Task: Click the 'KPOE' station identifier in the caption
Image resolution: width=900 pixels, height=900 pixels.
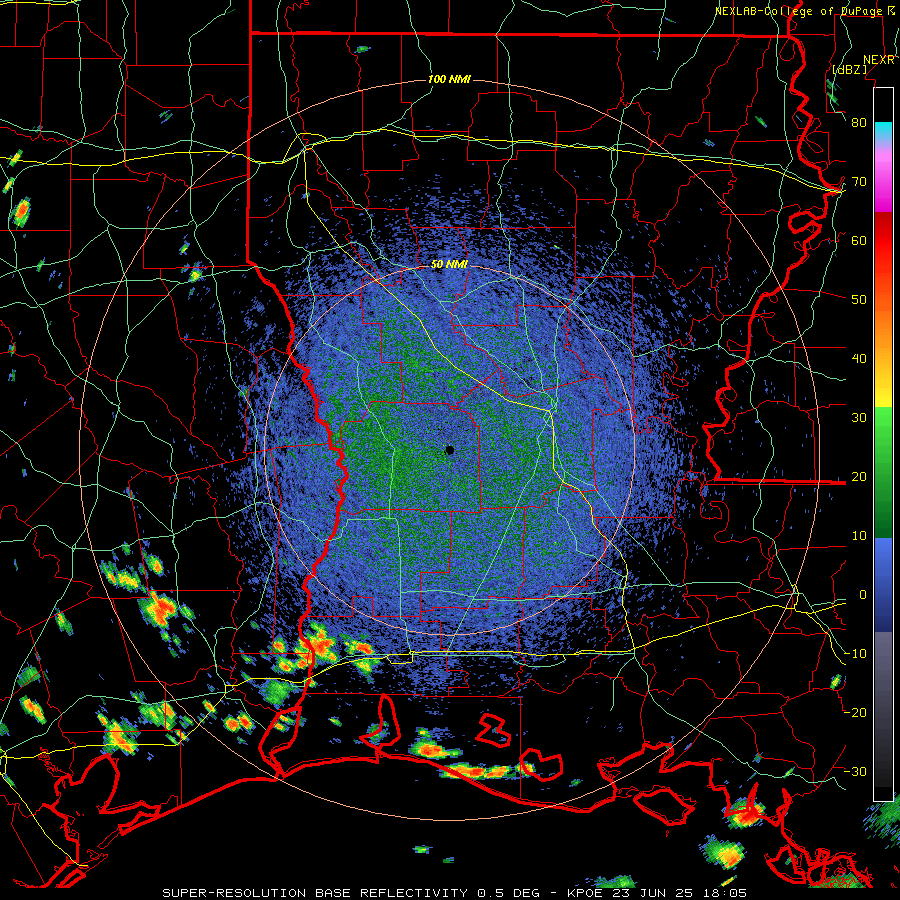Action: coord(587,893)
